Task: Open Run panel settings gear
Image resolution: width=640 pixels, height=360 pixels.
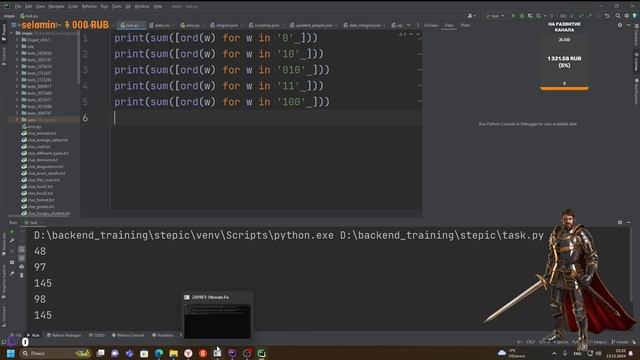Action: [620, 222]
